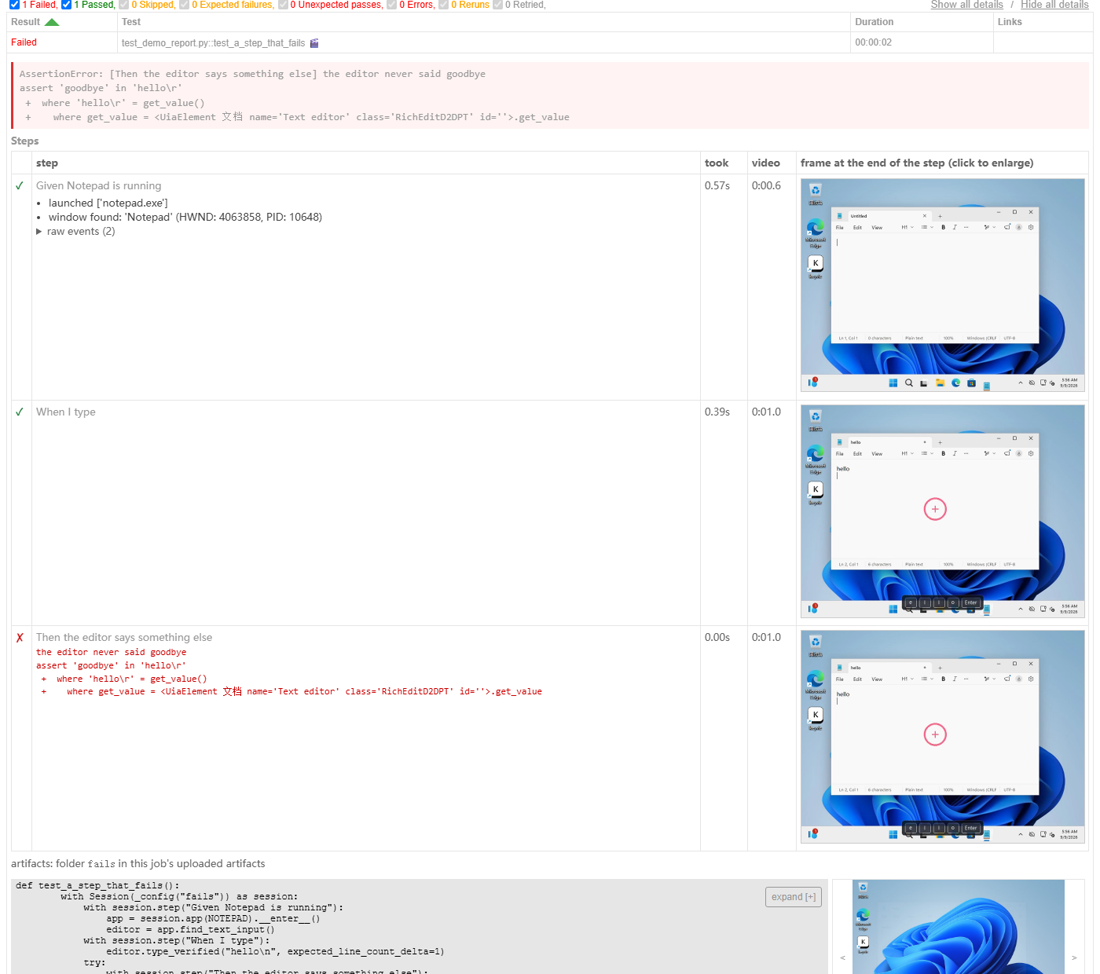Jump to video time of failed Then step
Viewport: 1100px width, 974px height.
pos(766,637)
